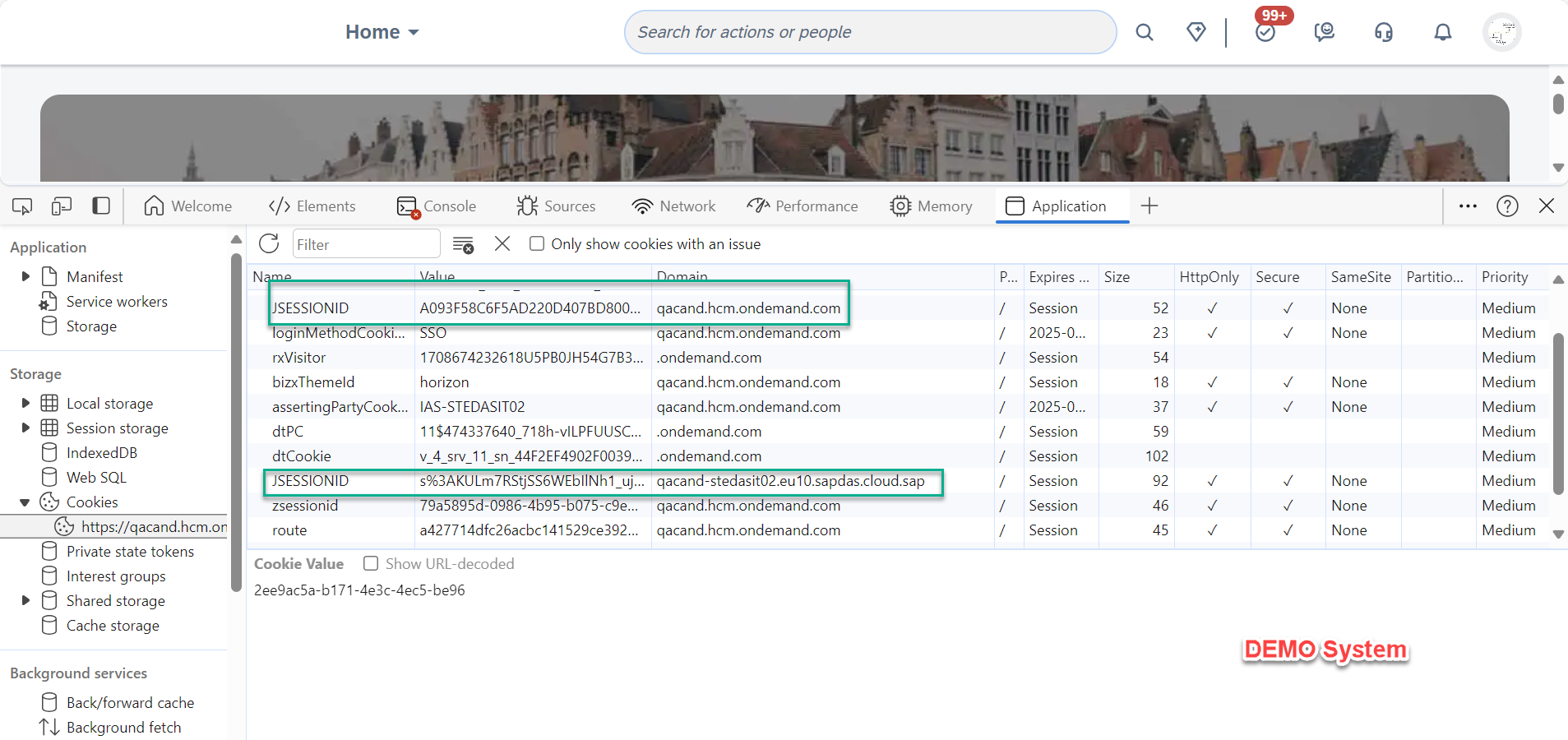The width and height of the screenshot is (1568, 740).
Task: Select the rxVisitor cookie row
Action: pyautogui.click(x=900, y=357)
